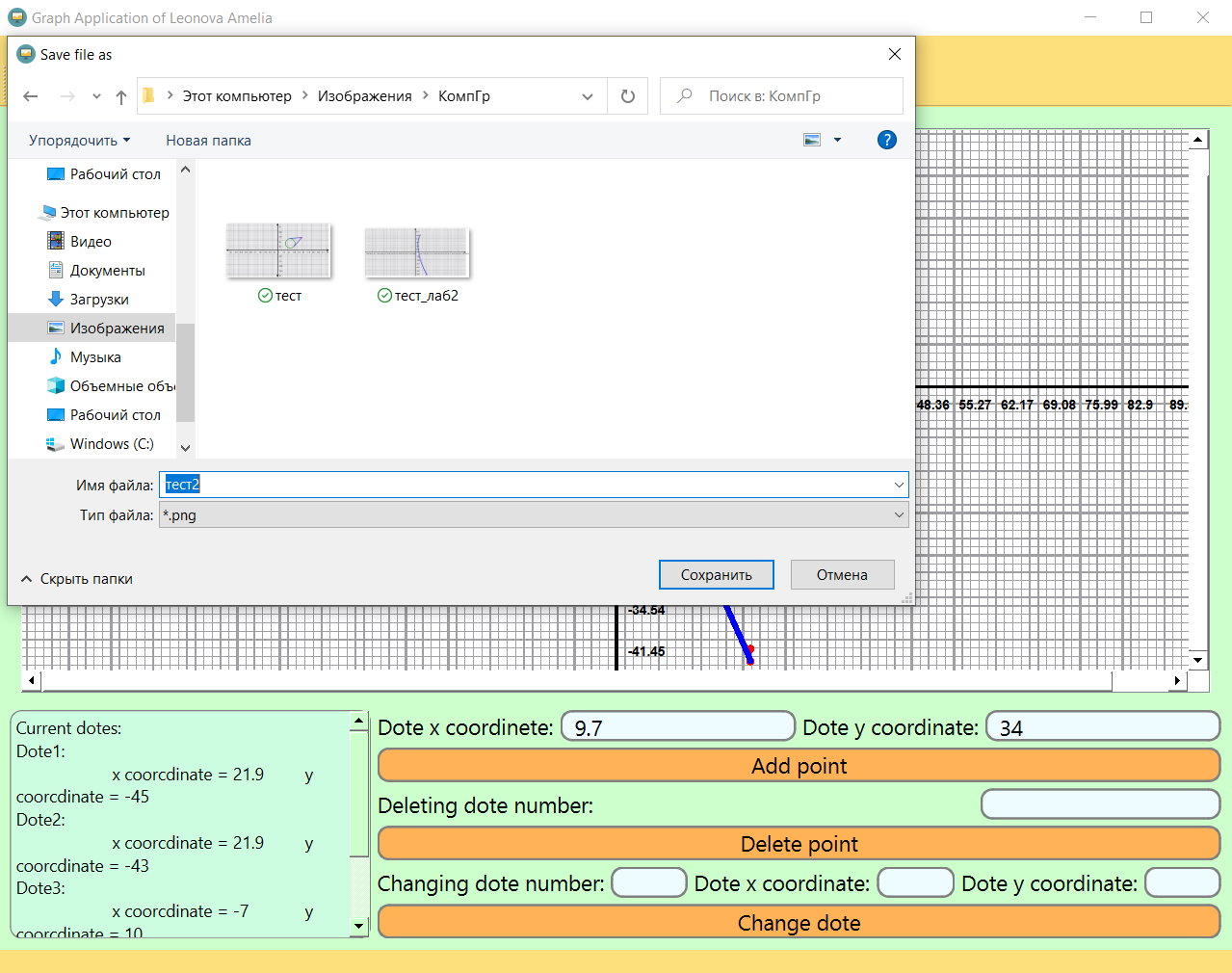Go up to the parent folder with the up arrow

119,96
